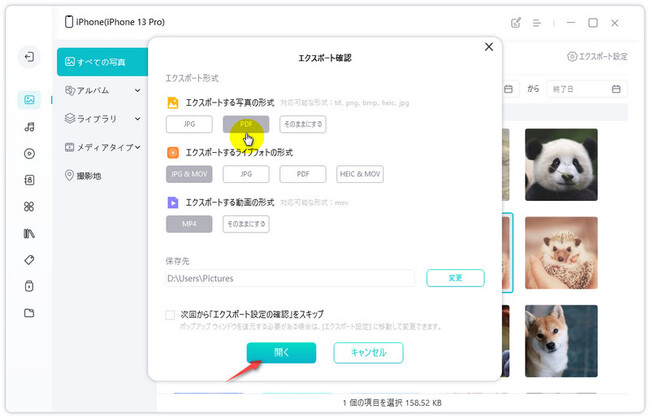Screen dimensions: 650x418
Task: Open the hamburger menu in title bar
Action: click(537, 22)
